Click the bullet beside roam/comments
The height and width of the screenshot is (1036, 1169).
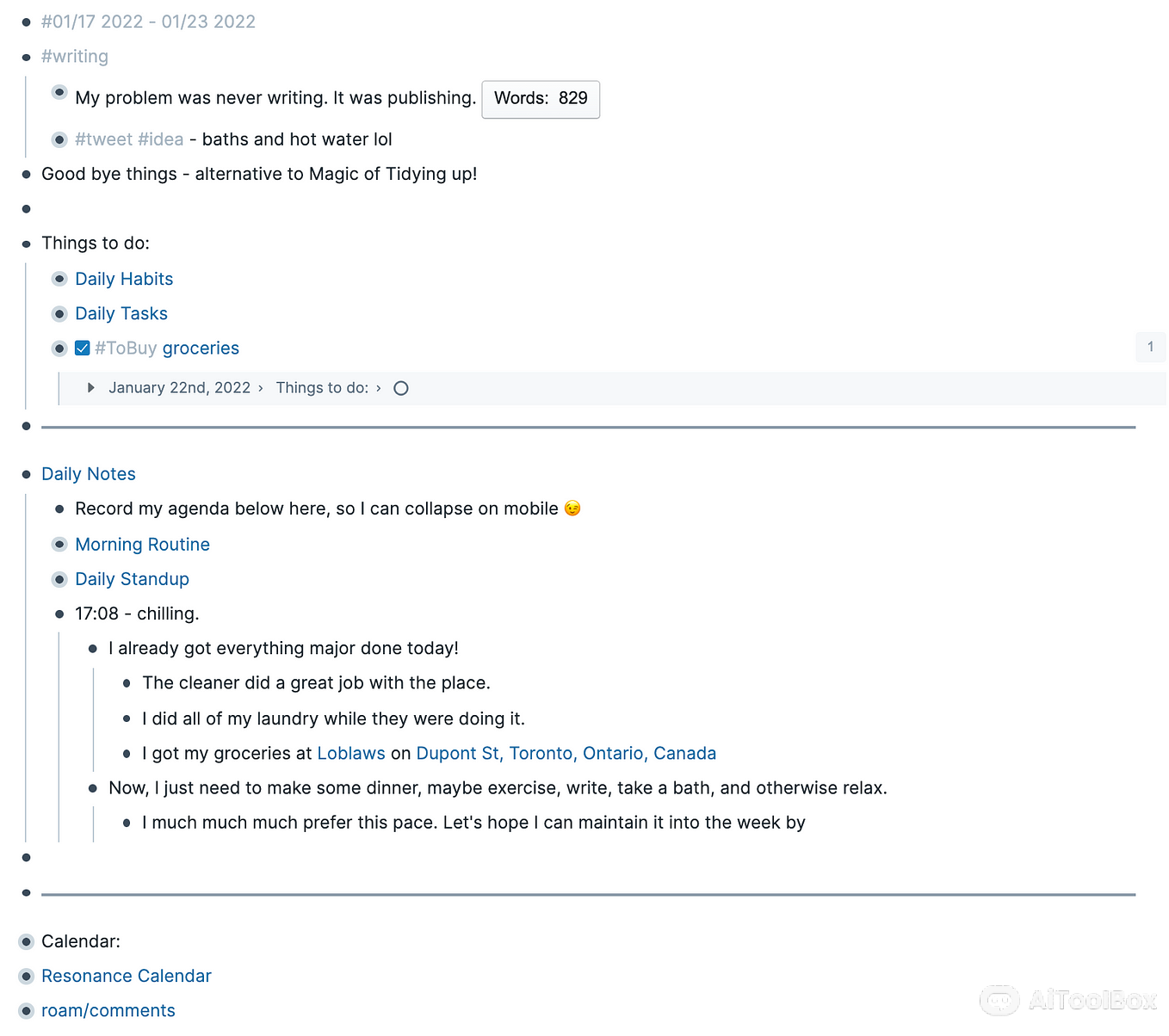click(x=26, y=1010)
